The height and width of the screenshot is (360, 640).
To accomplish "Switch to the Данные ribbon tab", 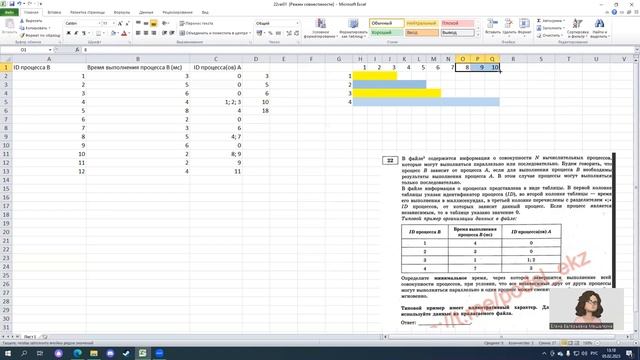I will 146,12.
